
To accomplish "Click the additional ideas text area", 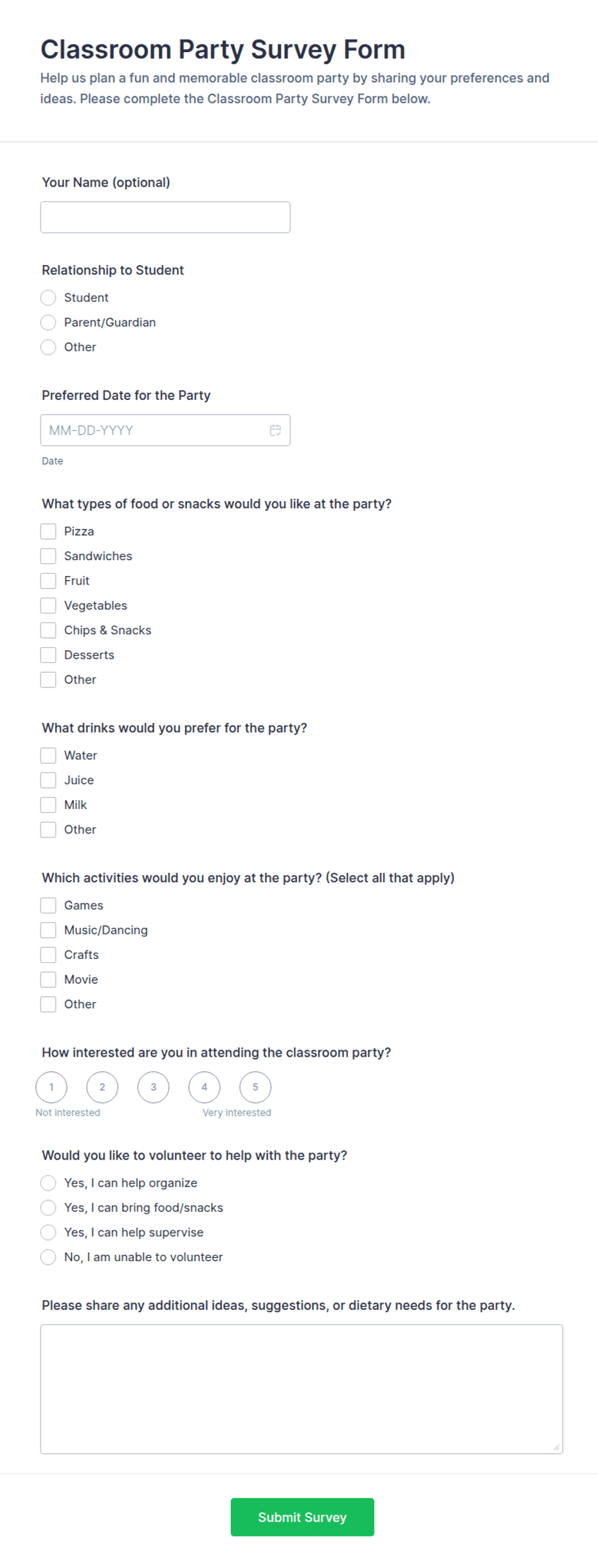I will pos(302,1389).
